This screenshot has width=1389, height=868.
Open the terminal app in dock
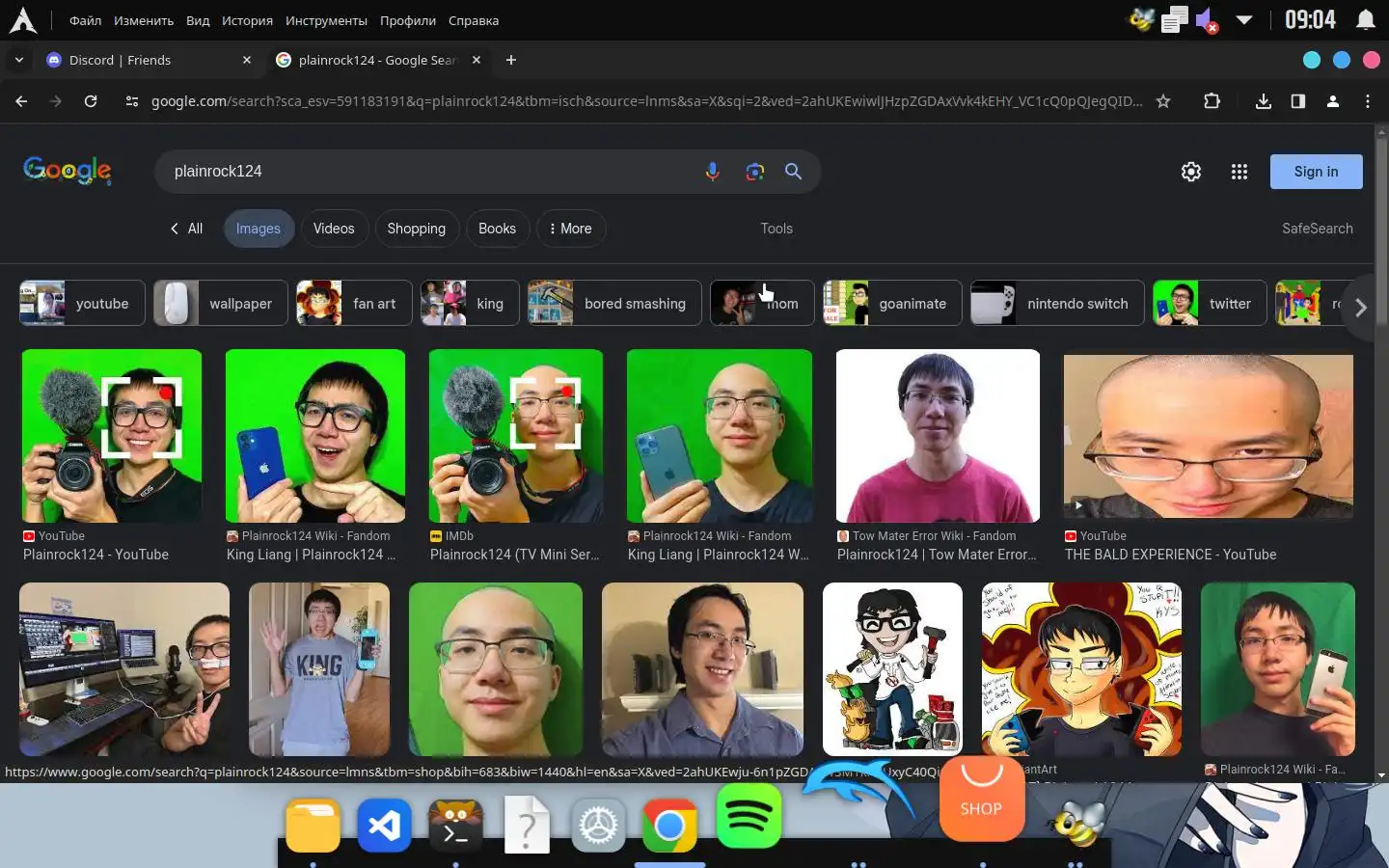pos(455,826)
